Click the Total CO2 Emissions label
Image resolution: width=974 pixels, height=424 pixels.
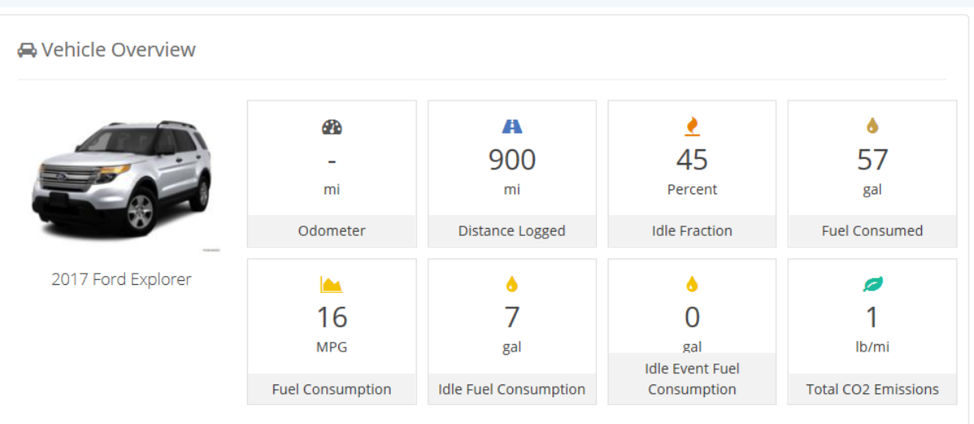tap(872, 389)
